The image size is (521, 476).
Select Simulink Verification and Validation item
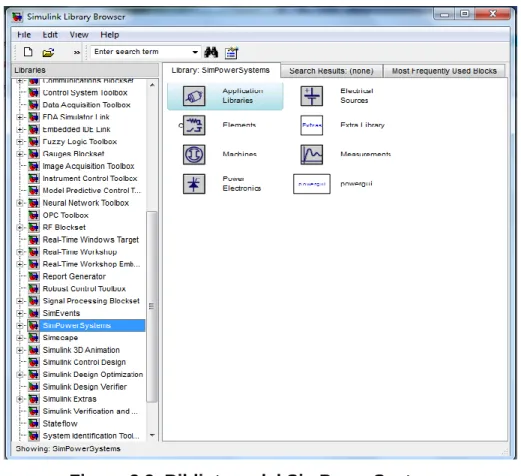coord(90,411)
